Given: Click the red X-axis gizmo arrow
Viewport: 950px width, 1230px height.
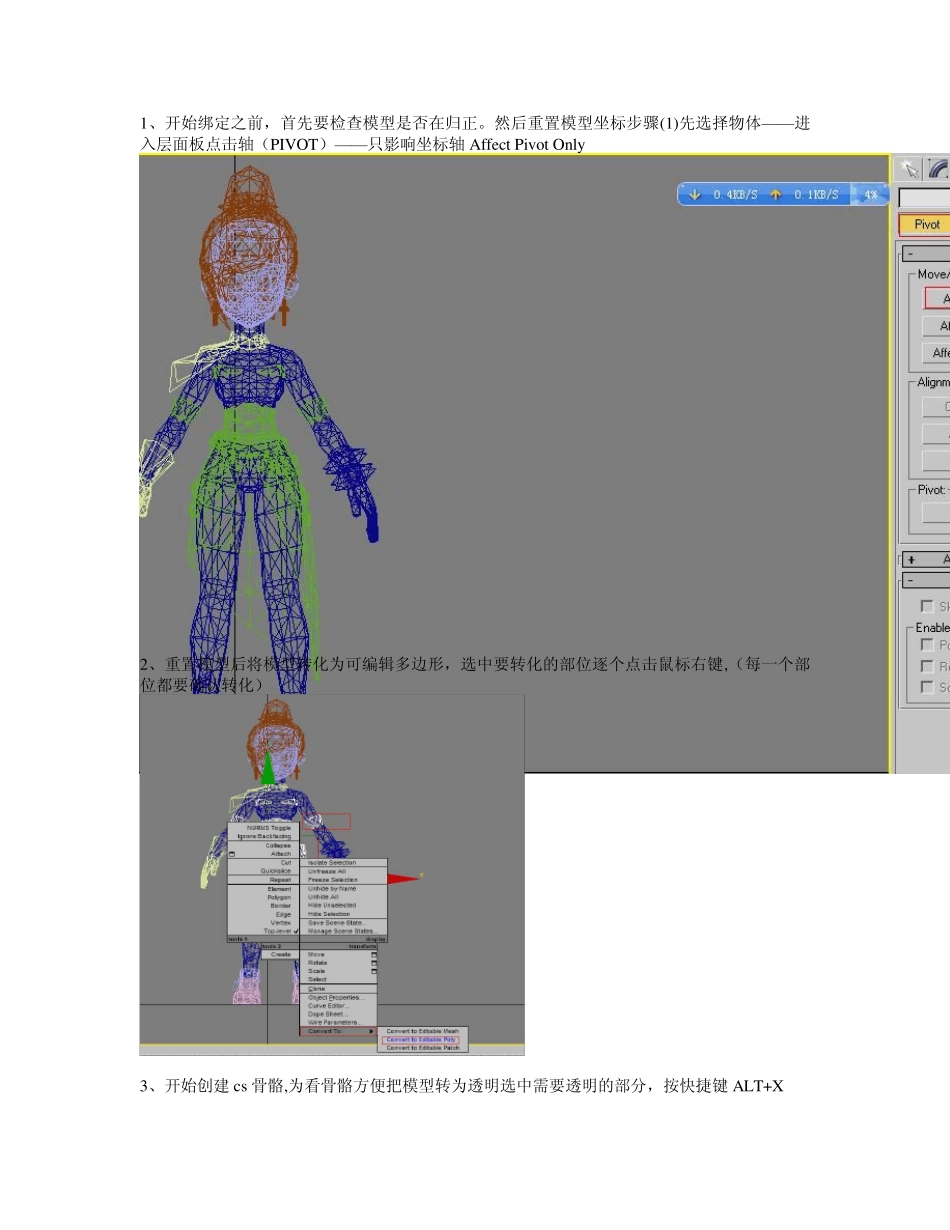Looking at the screenshot, I should click(402, 879).
